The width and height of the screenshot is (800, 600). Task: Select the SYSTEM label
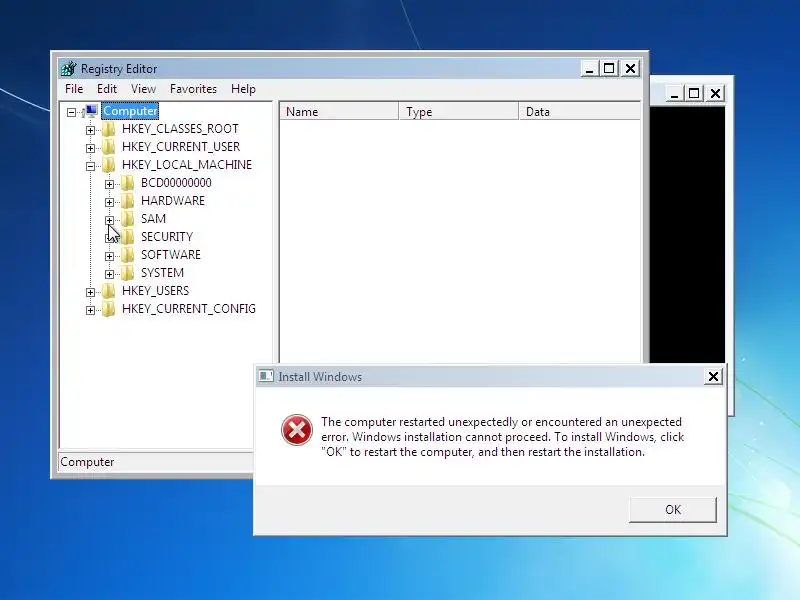[x=162, y=272]
